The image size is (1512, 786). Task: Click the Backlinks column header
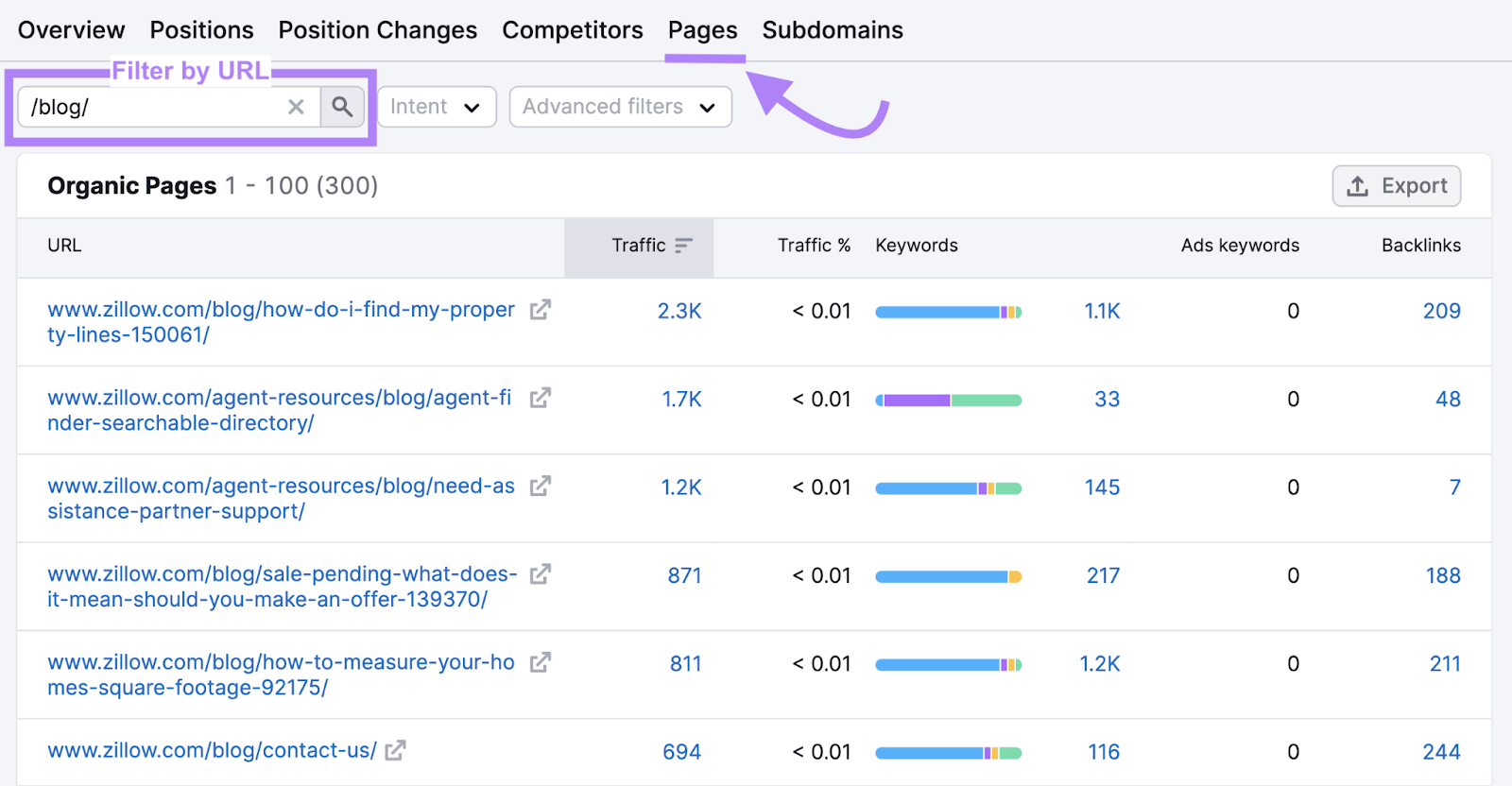(x=1421, y=246)
